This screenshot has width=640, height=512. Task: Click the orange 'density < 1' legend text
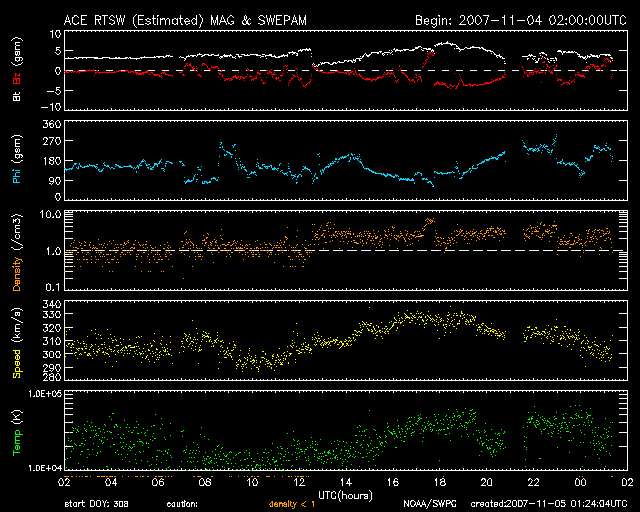(292, 504)
